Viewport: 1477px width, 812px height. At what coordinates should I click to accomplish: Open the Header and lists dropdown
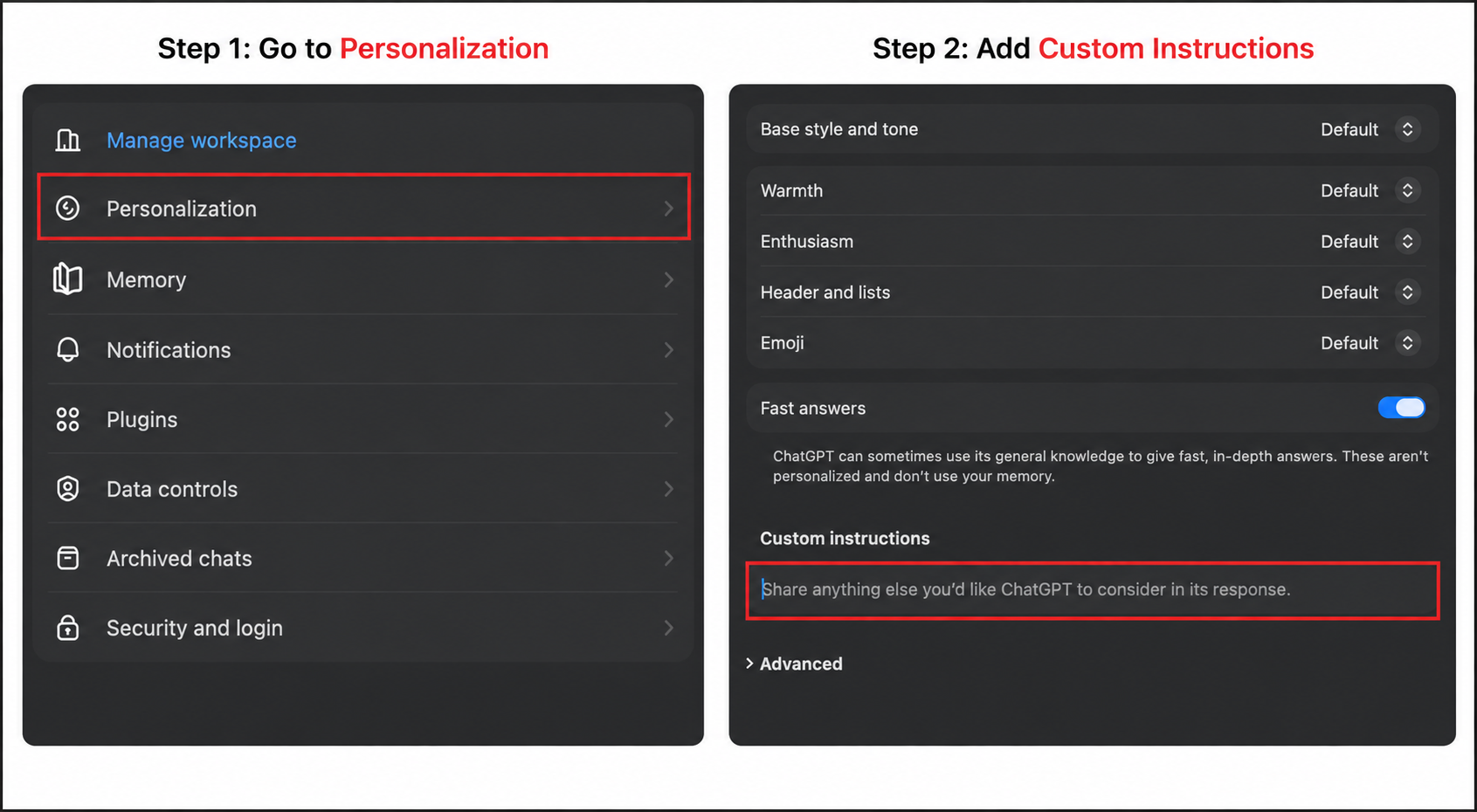[1370, 292]
